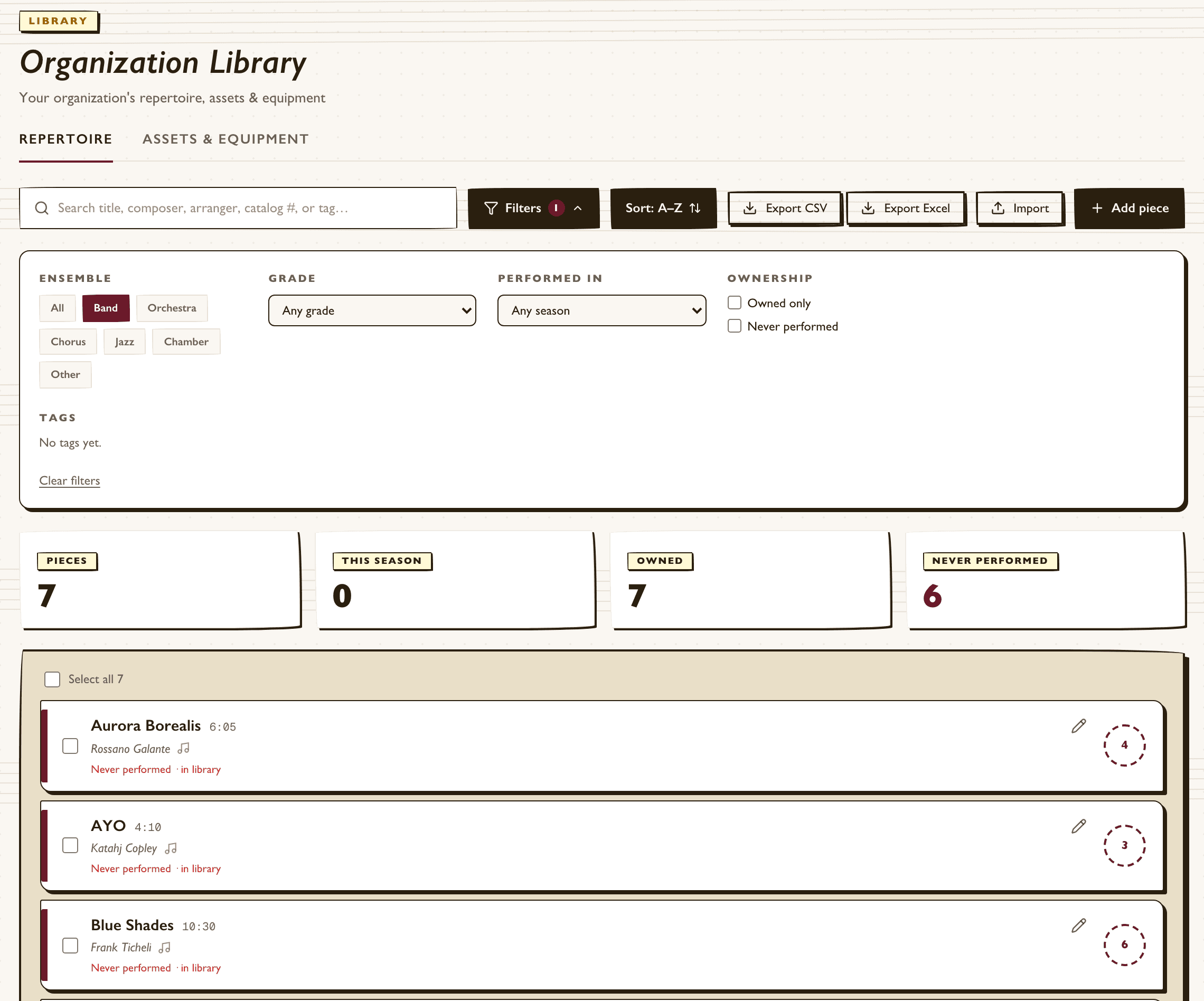The image size is (1204, 1001).
Task: Click music note beside Katahj Copley
Action: point(171,848)
